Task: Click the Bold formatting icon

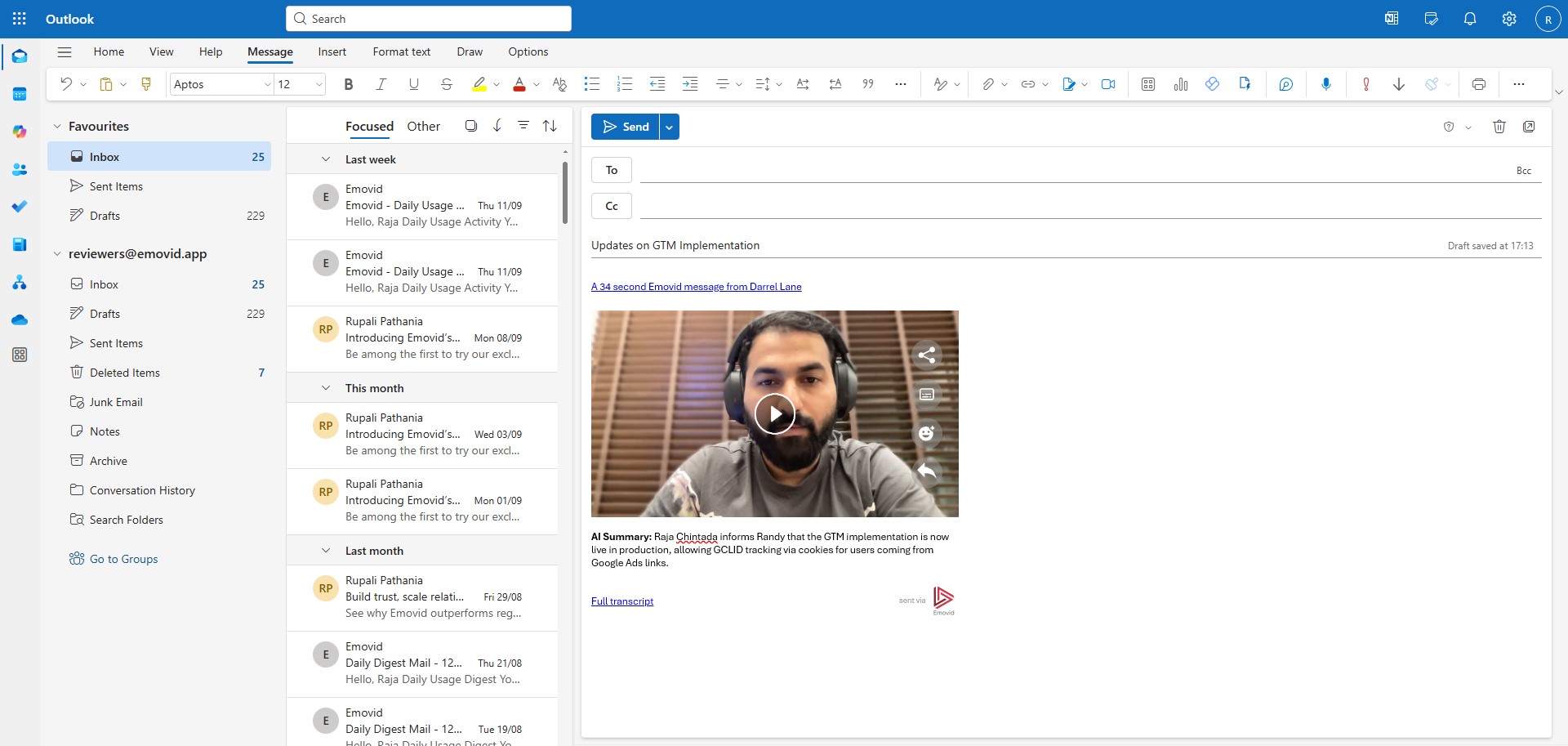Action: tap(349, 84)
